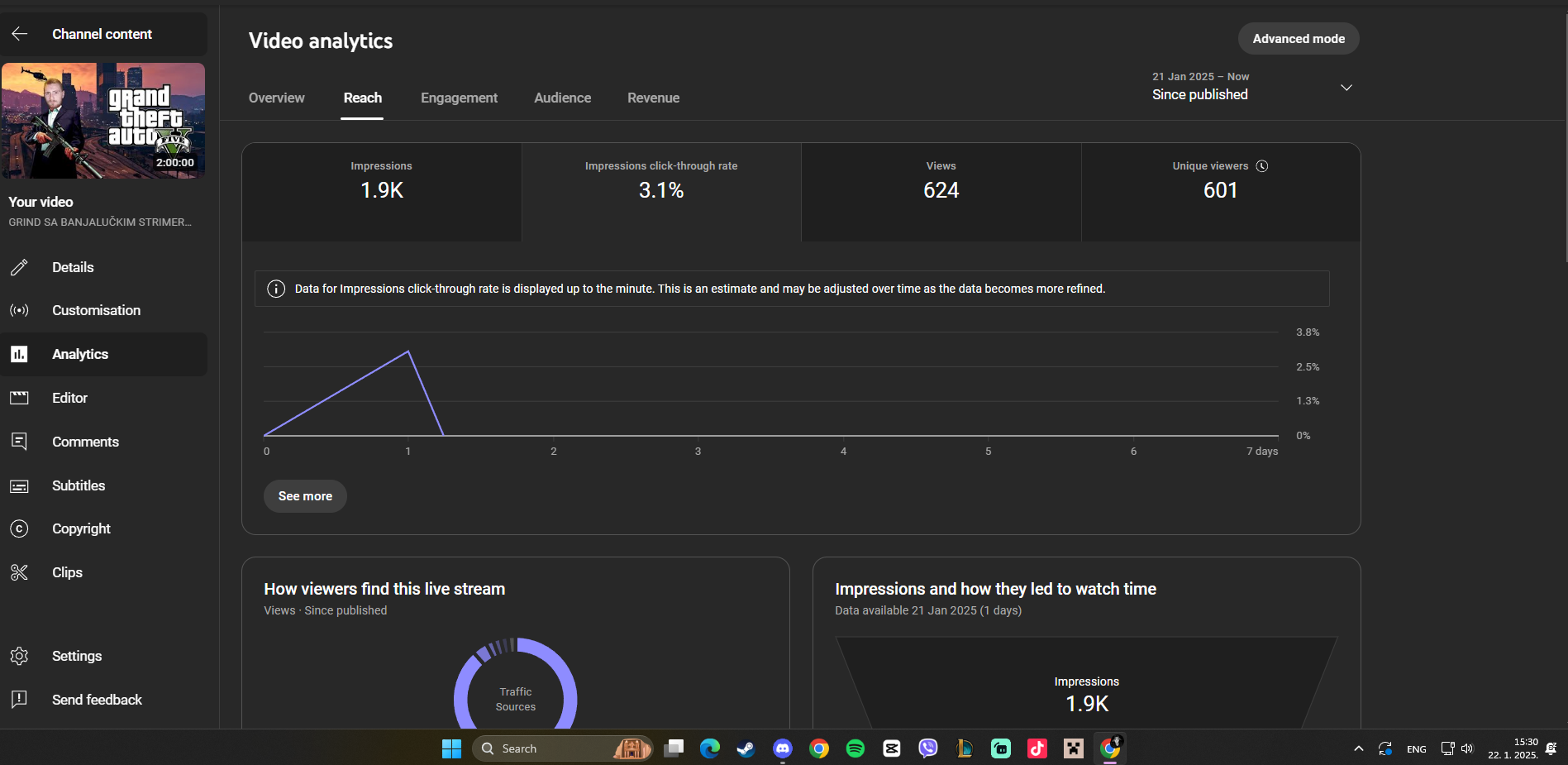Open the Clips scissors icon
This screenshot has width=1568, height=765.
coord(19,572)
